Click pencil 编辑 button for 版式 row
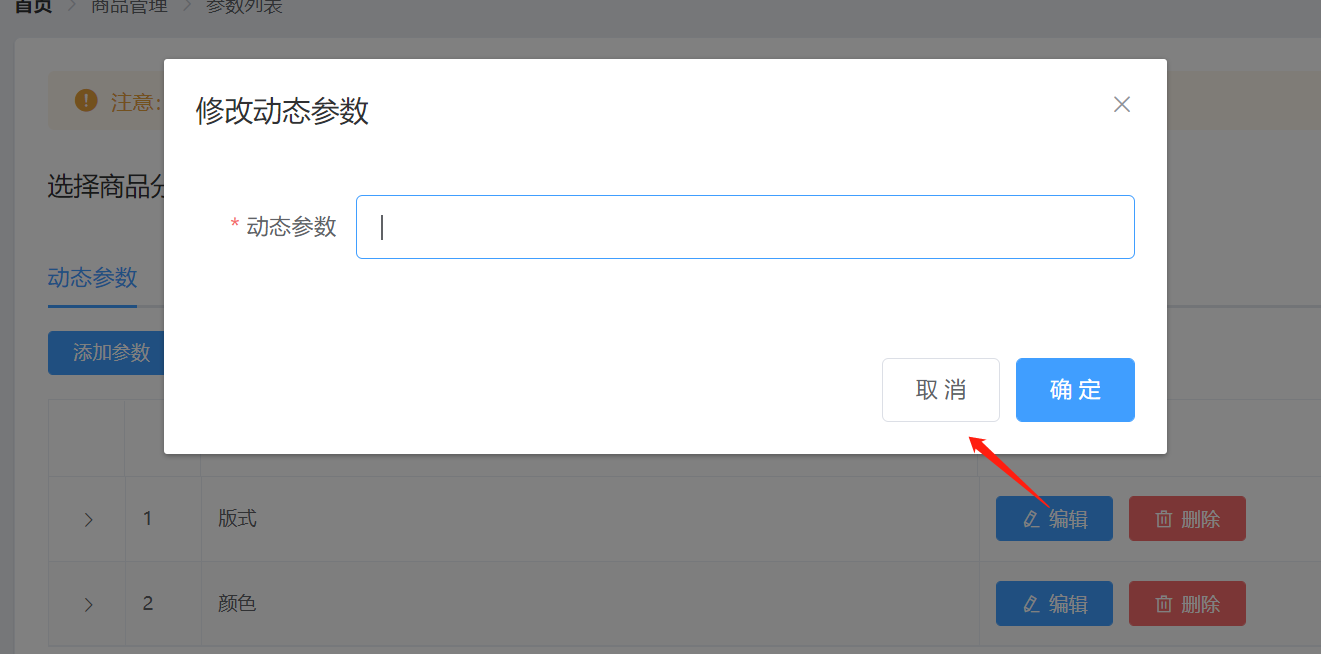 coord(1054,519)
